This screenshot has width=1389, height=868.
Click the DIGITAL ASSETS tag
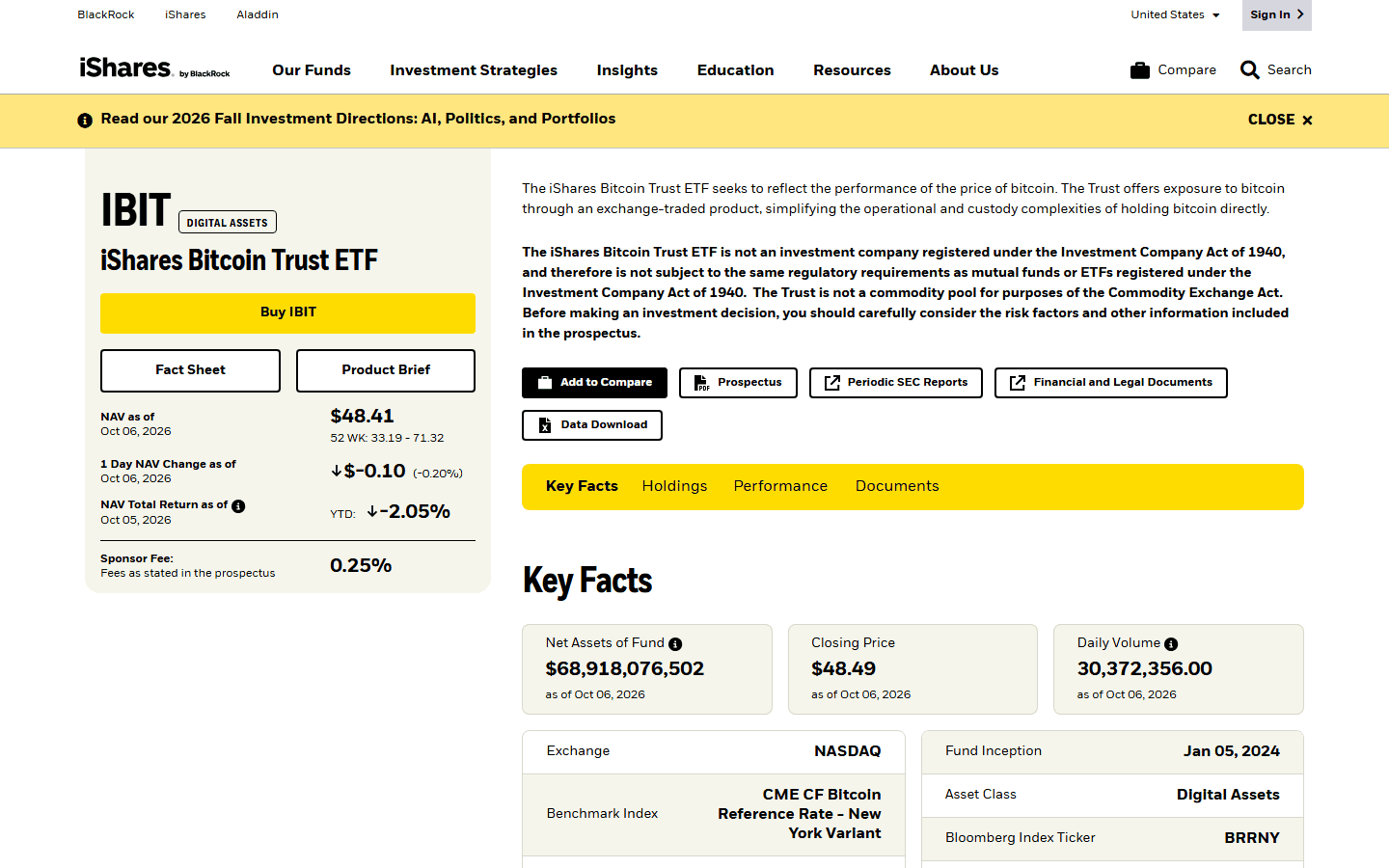(228, 223)
